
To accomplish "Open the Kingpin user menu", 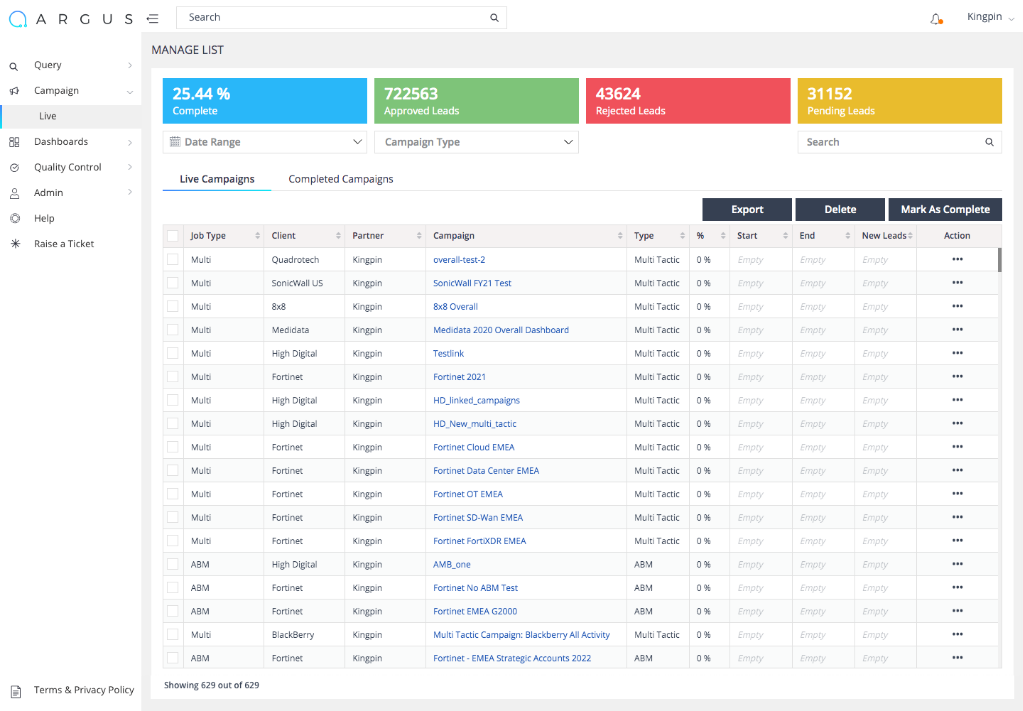I will click(990, 18).
